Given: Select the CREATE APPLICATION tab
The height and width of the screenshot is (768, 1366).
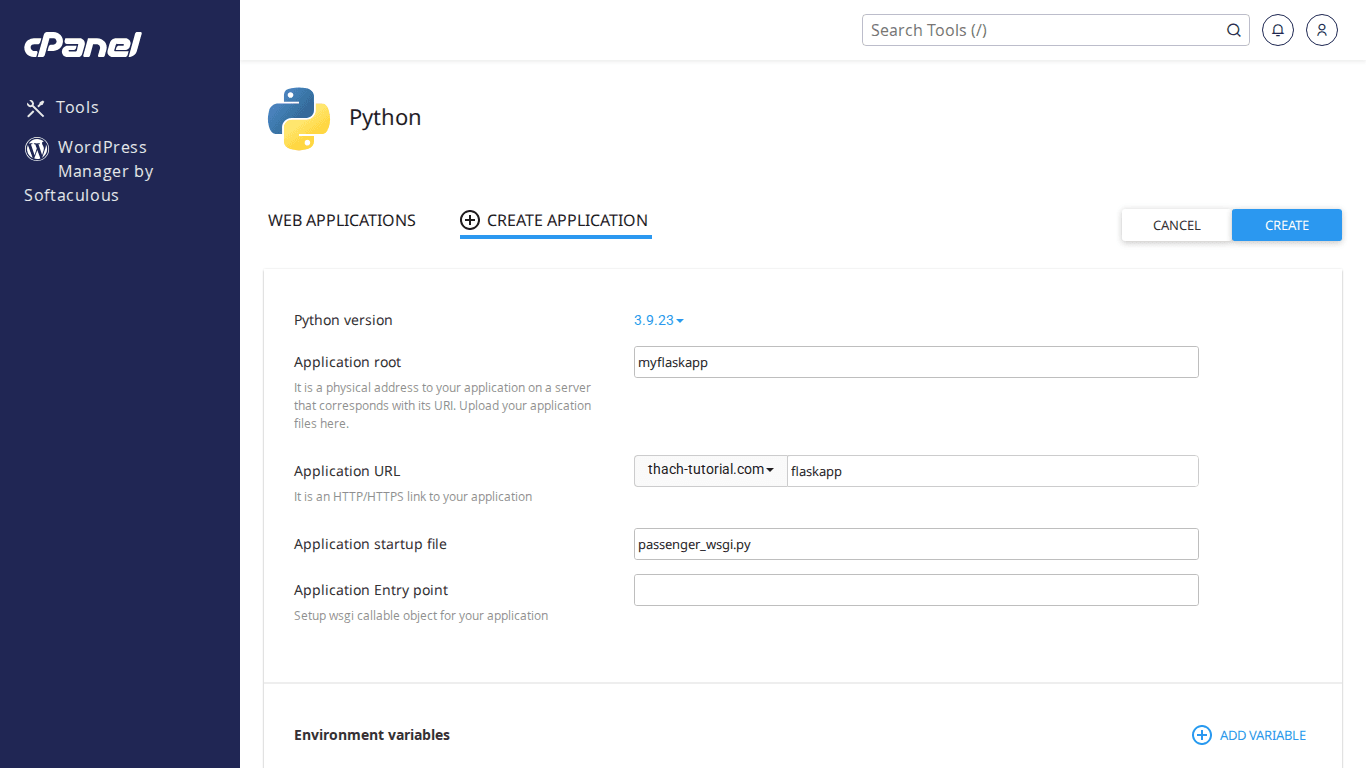Looking at the screenshot, I should [567, 220].
